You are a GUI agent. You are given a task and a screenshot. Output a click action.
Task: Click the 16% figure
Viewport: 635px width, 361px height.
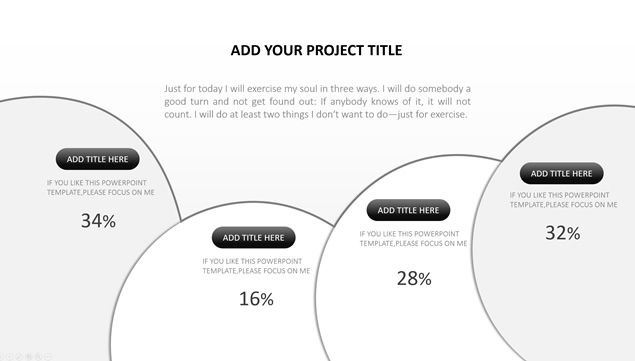(x=256, y=299)
